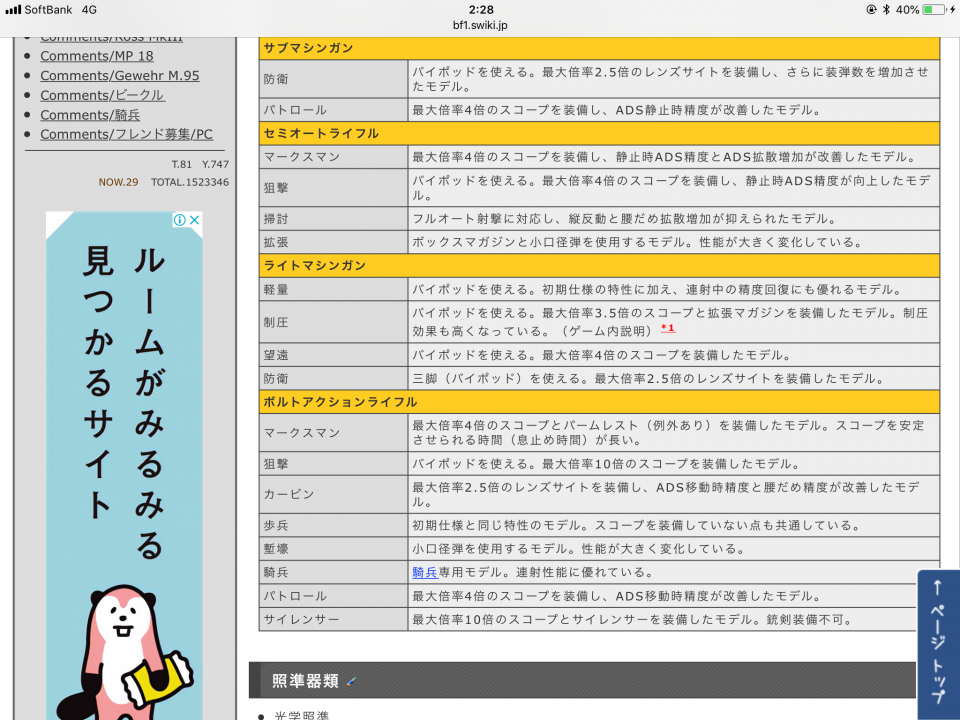Tap the cellular signal bars icon
The width and height of the screenshot is (960, 720).
(12, 9)
